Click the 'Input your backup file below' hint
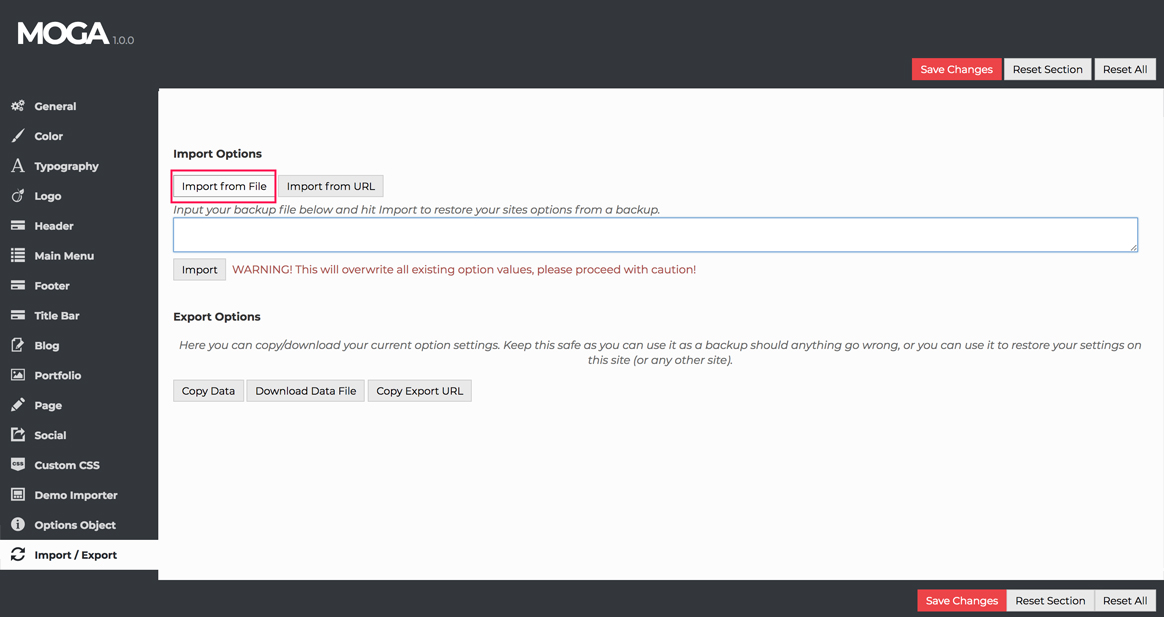The image size is (1164, 617). (416, 209)
